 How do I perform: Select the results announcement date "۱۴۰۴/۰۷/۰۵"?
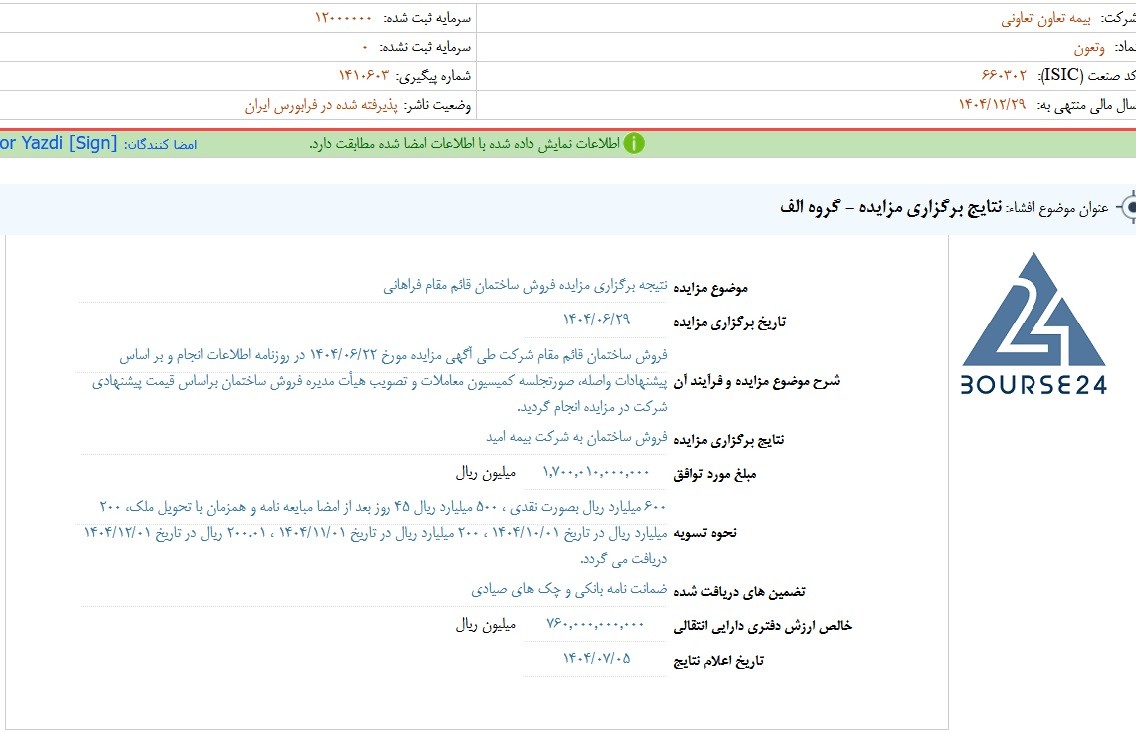point(596,658)
